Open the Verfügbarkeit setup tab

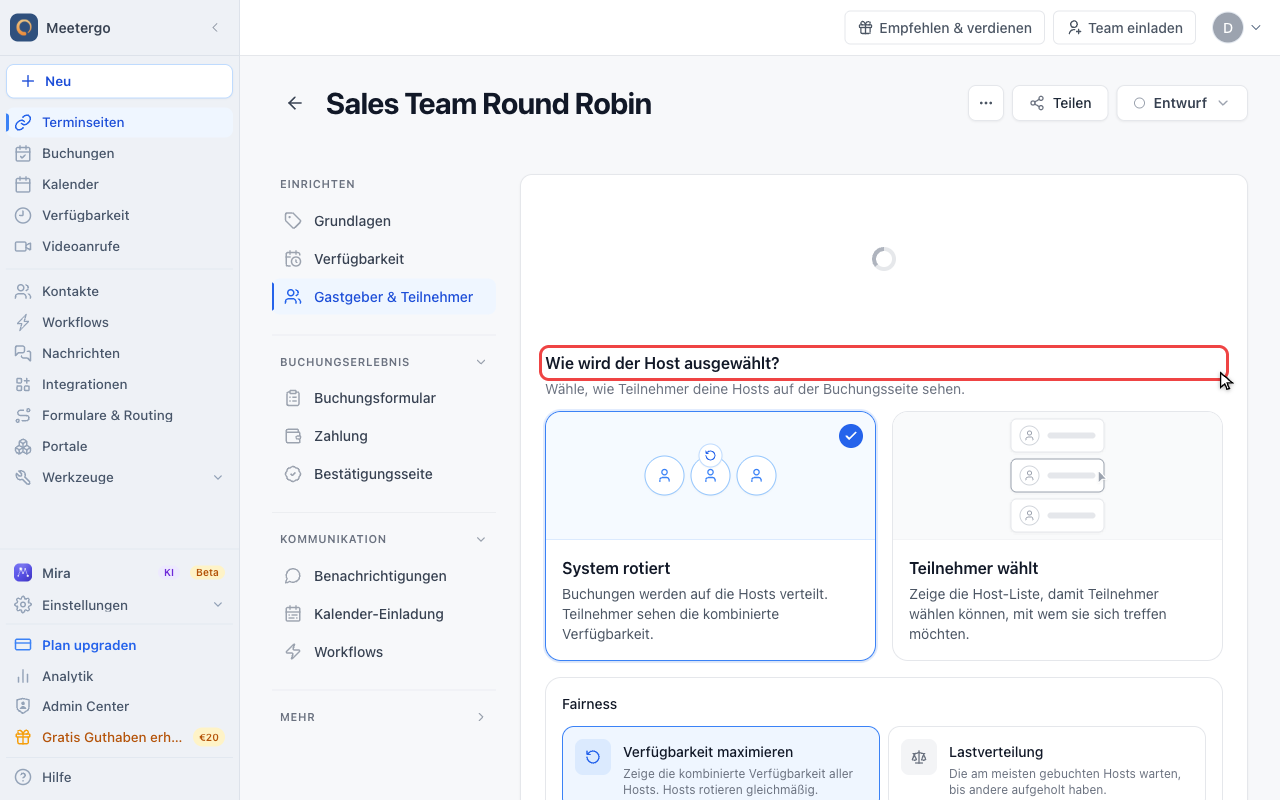384,259
